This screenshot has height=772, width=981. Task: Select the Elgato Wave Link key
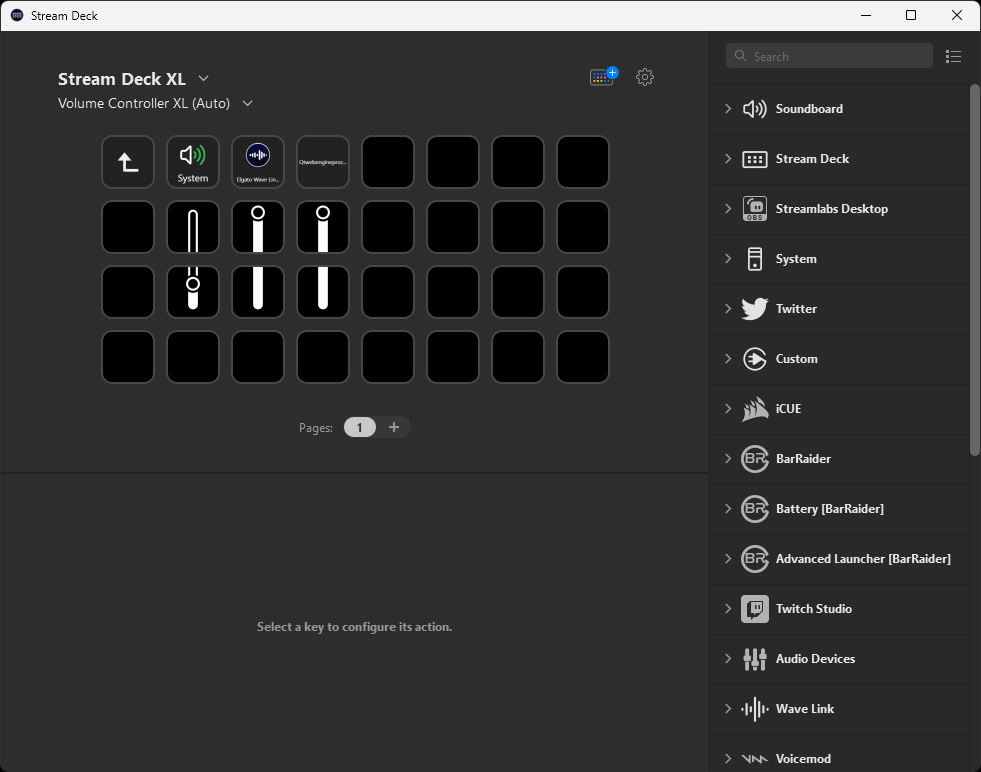[258, 162]
